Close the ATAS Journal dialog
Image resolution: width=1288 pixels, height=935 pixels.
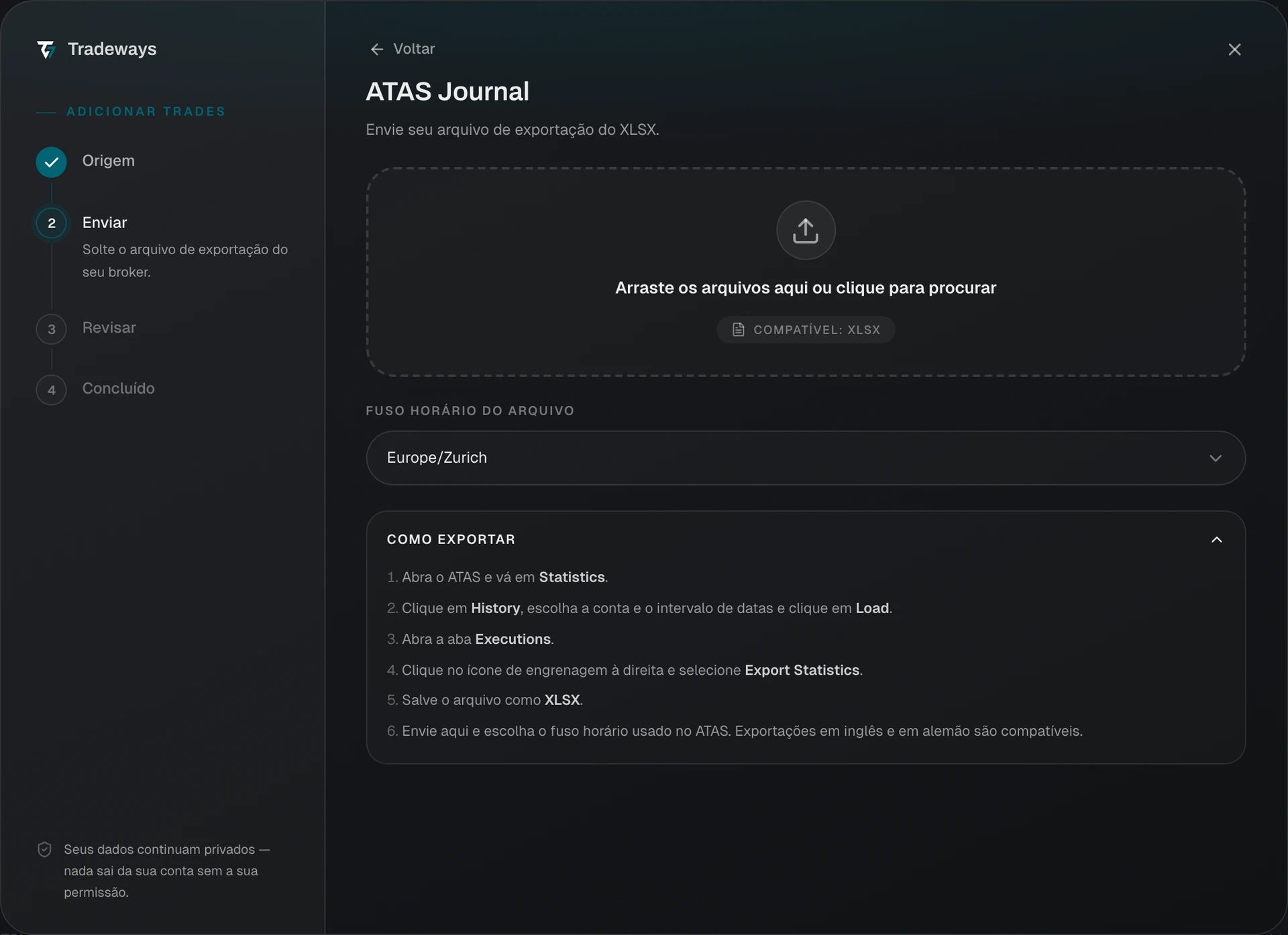point(1234,50)
